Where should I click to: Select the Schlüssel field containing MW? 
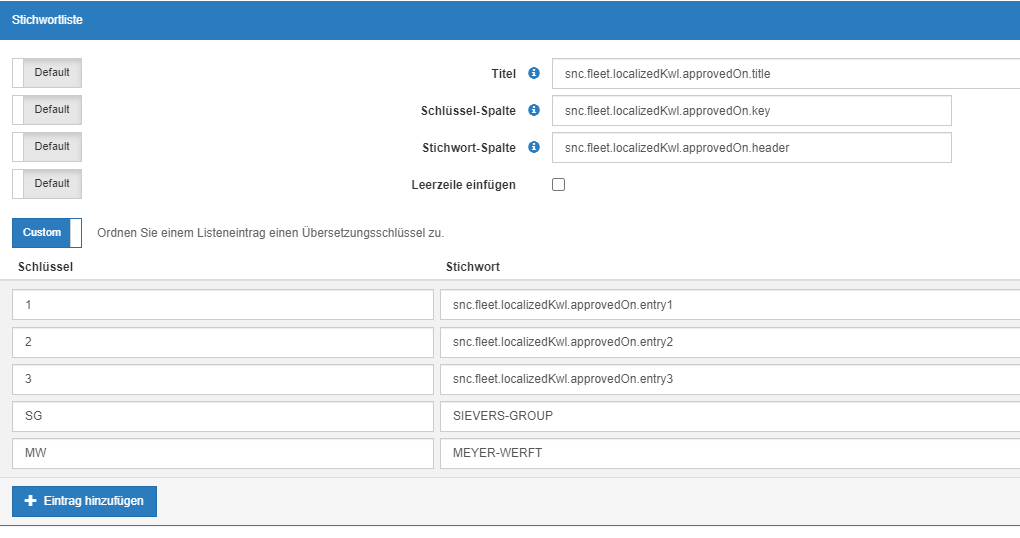(223, 453)
